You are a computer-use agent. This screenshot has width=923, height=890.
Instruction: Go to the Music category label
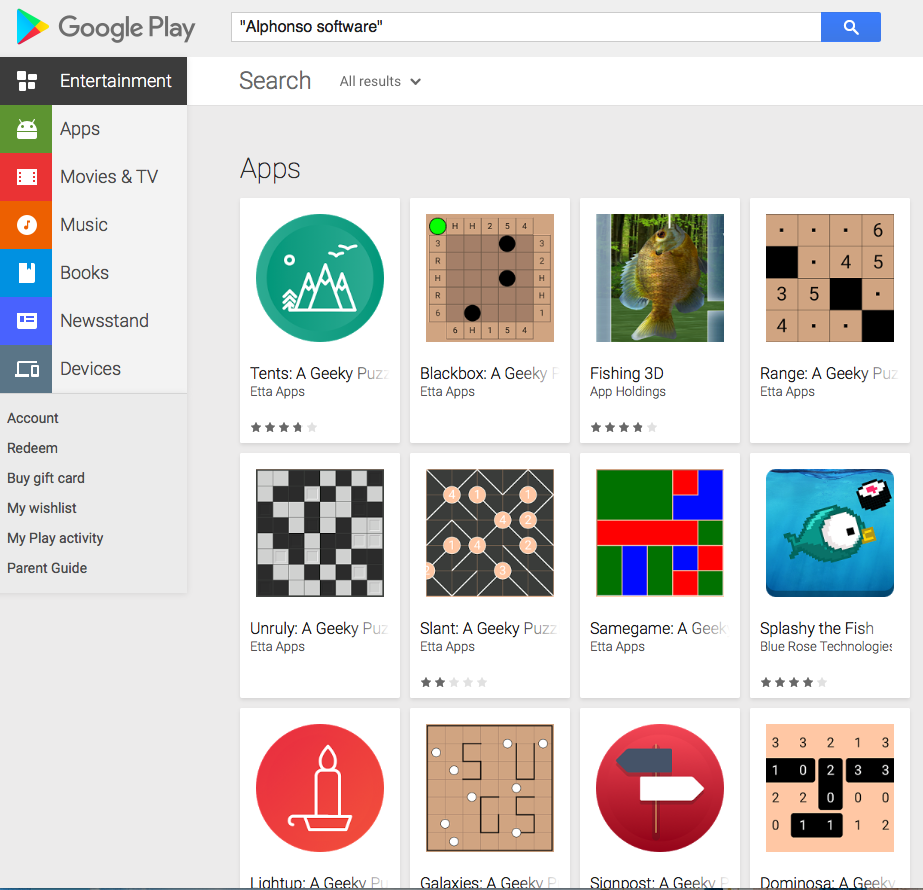[x=84, y=225]
